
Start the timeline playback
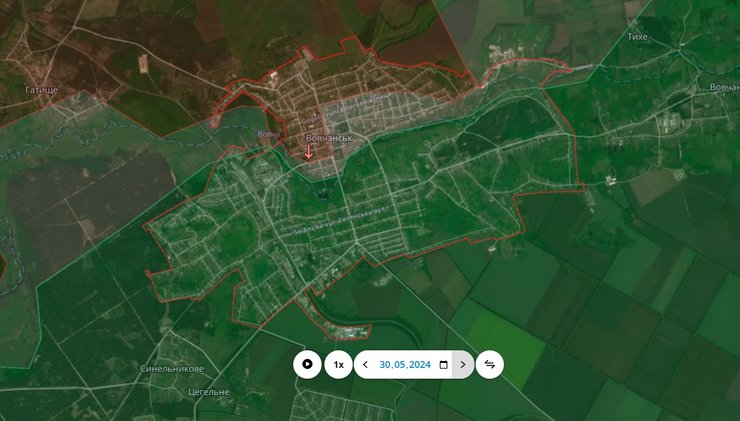[x=307, y=365]
